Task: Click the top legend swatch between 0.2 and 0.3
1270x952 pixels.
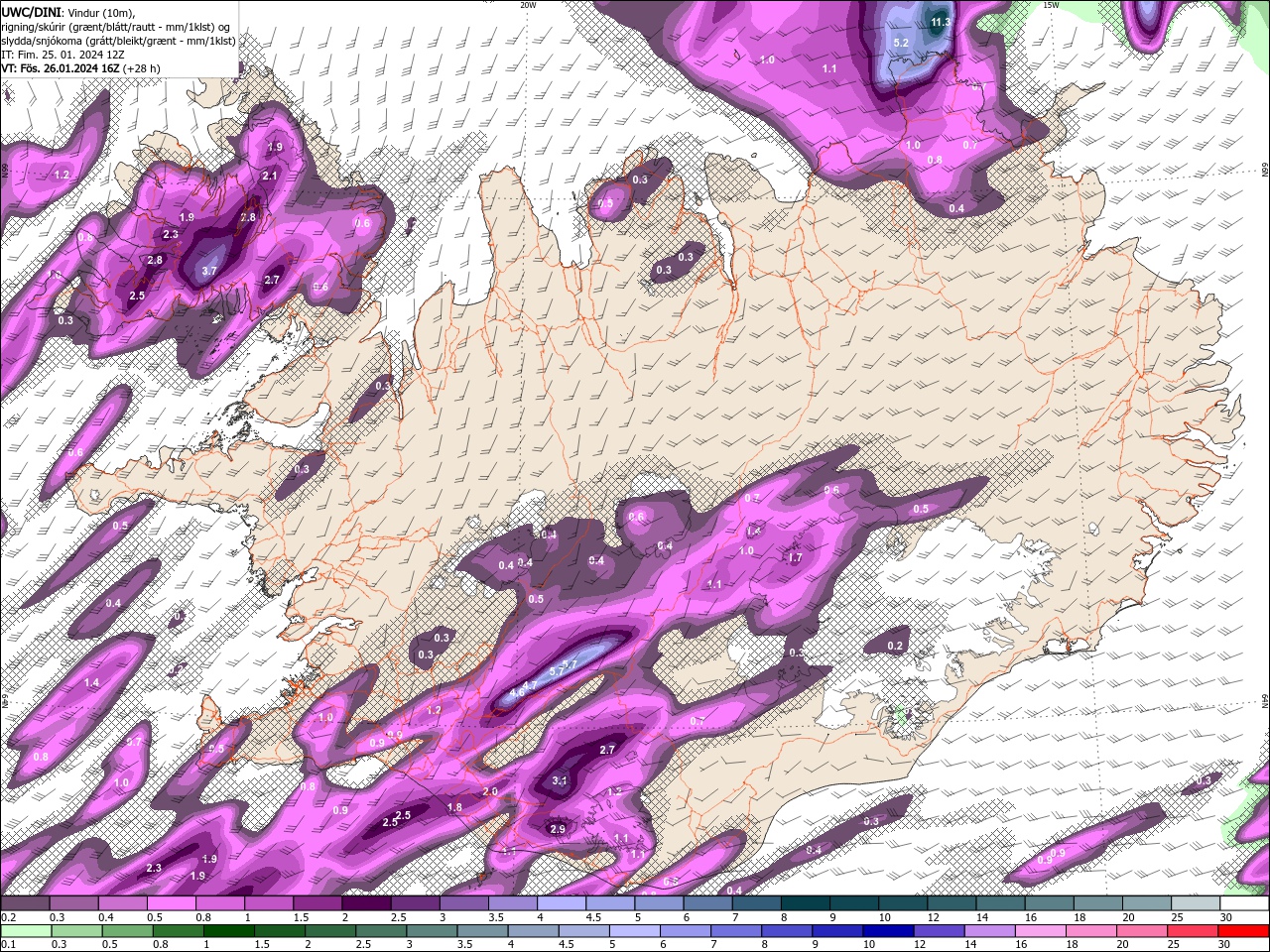Action: tap(27, 904)
